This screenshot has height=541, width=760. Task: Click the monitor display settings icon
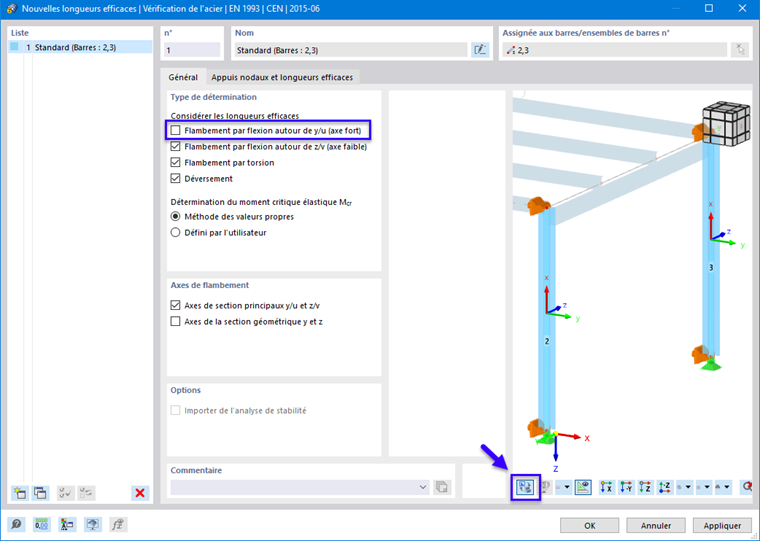tap(93, 525)
